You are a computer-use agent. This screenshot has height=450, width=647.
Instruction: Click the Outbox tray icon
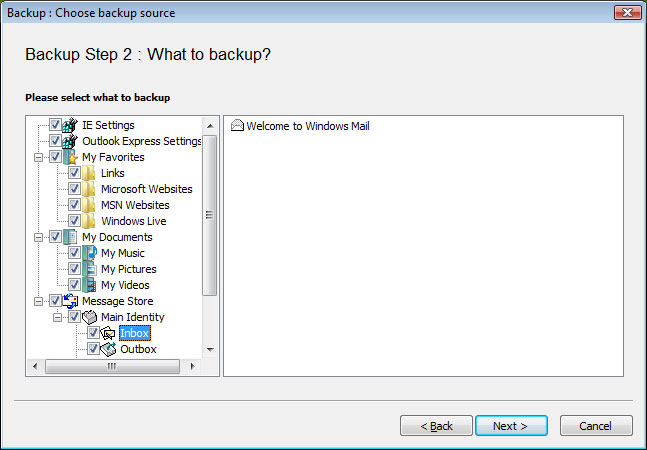(108, 349)
